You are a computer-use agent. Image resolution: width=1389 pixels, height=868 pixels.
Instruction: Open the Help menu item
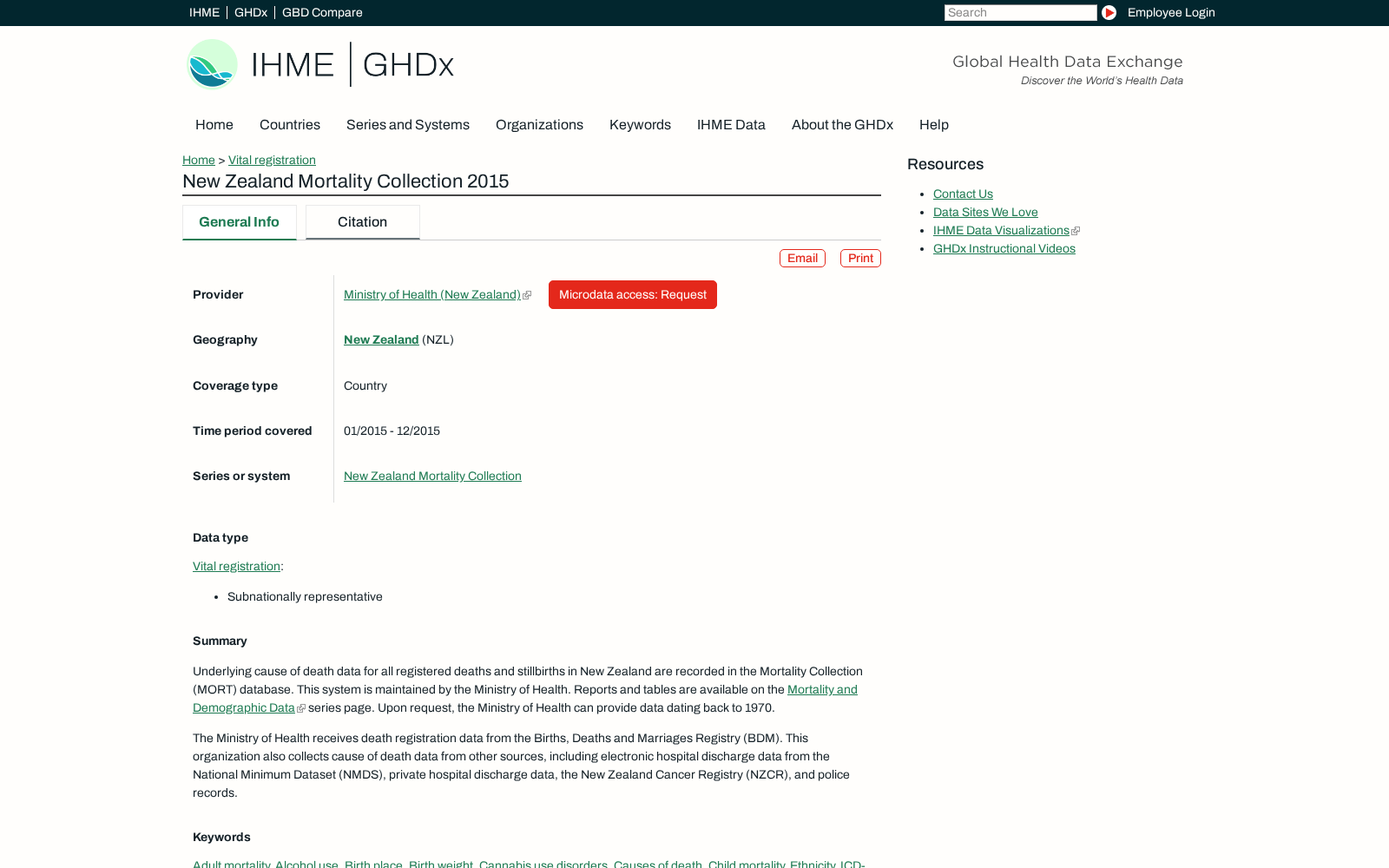[934, 124]
